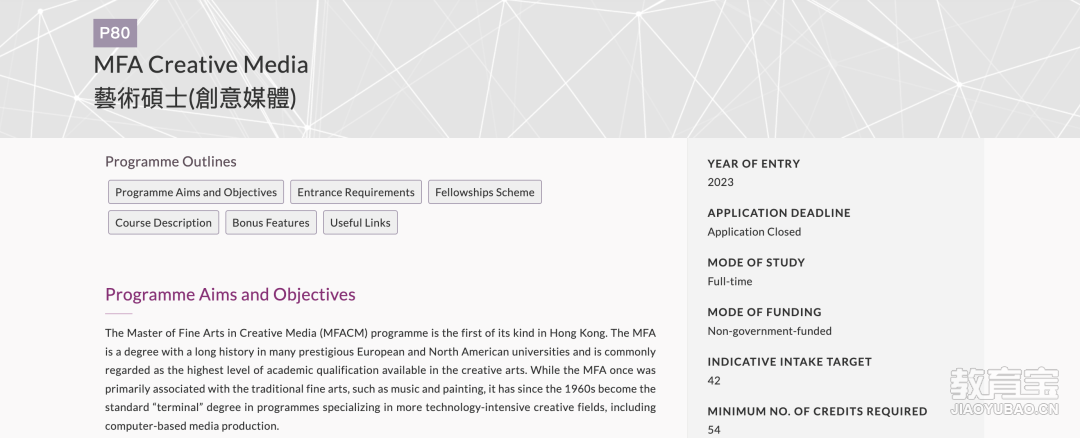Viewport: 1080px width, 438px height.
Task: Click the MODE OF FUNDING label
Action: (x=765, y=313)
